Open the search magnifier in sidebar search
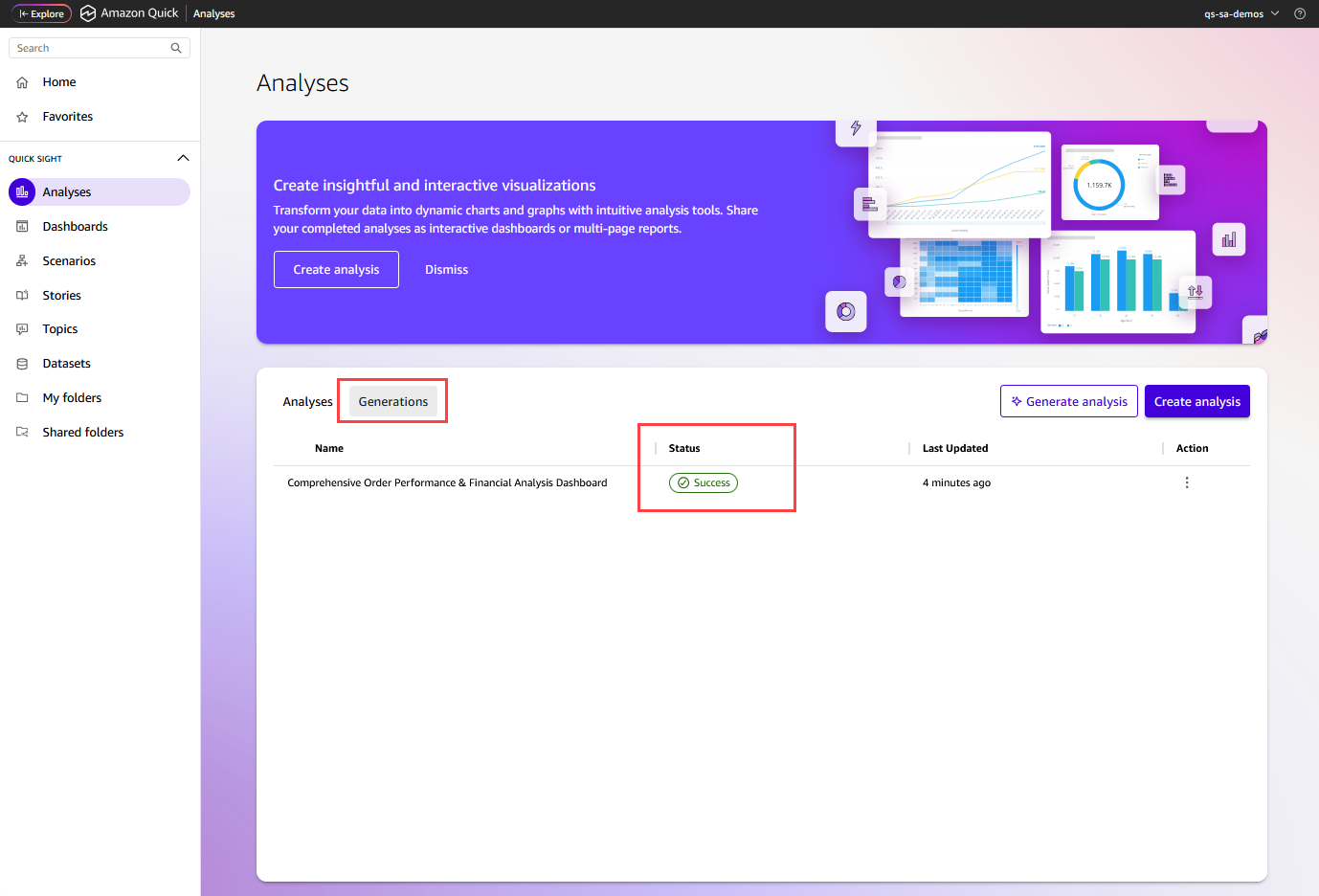Image resolution: width=1319 pixels, height=896 pixels. tap(175, 47)
